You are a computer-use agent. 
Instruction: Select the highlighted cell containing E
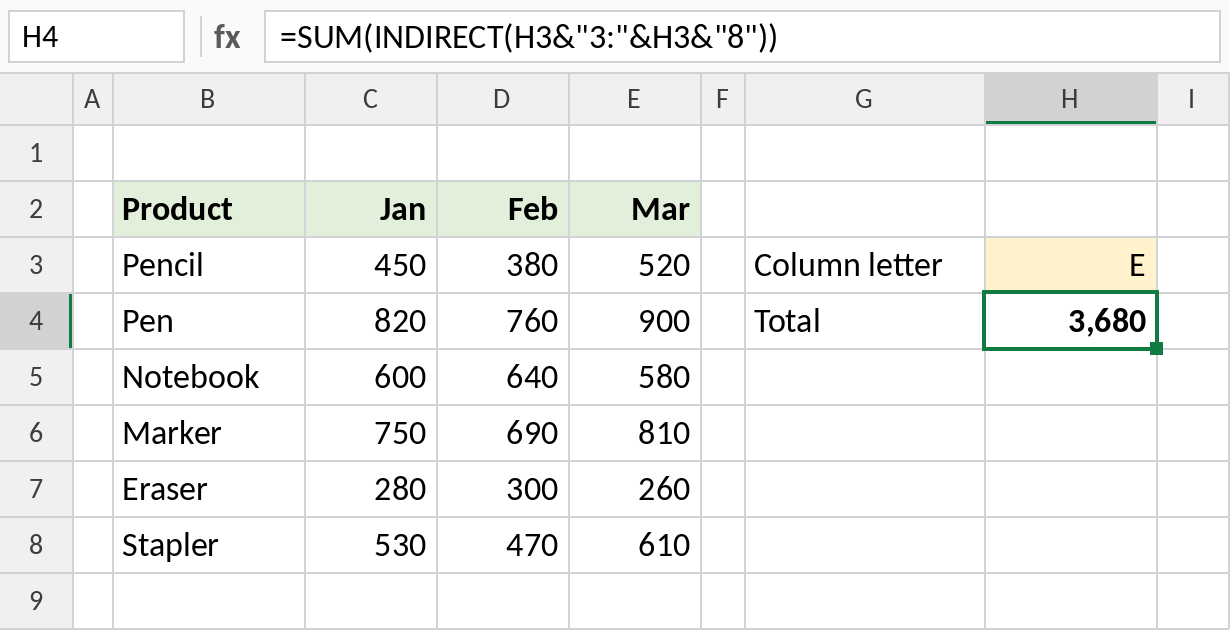(x=1071, y=265)
